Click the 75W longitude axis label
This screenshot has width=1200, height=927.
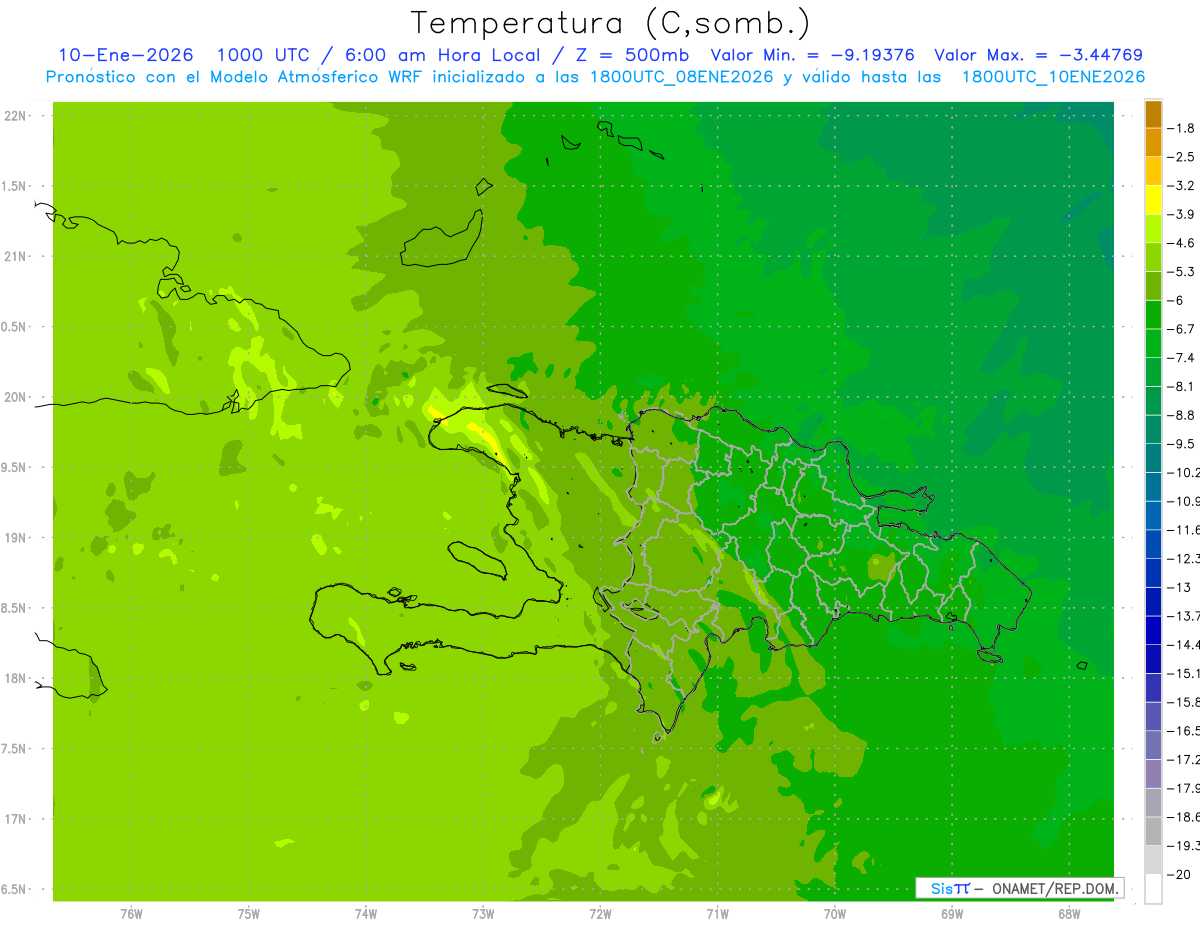click(x=249, y=914)
